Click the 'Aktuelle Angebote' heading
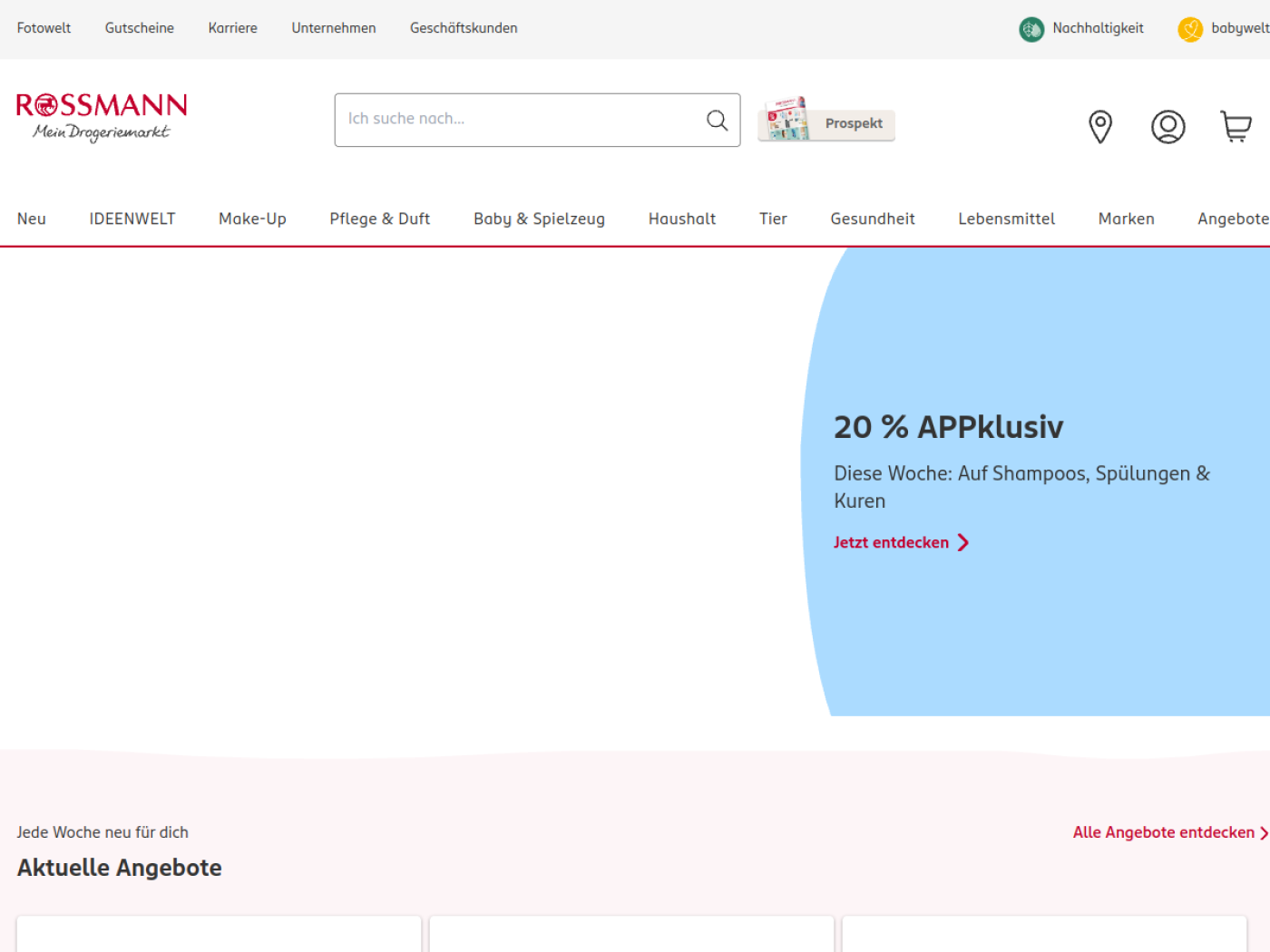 point(120,868)
